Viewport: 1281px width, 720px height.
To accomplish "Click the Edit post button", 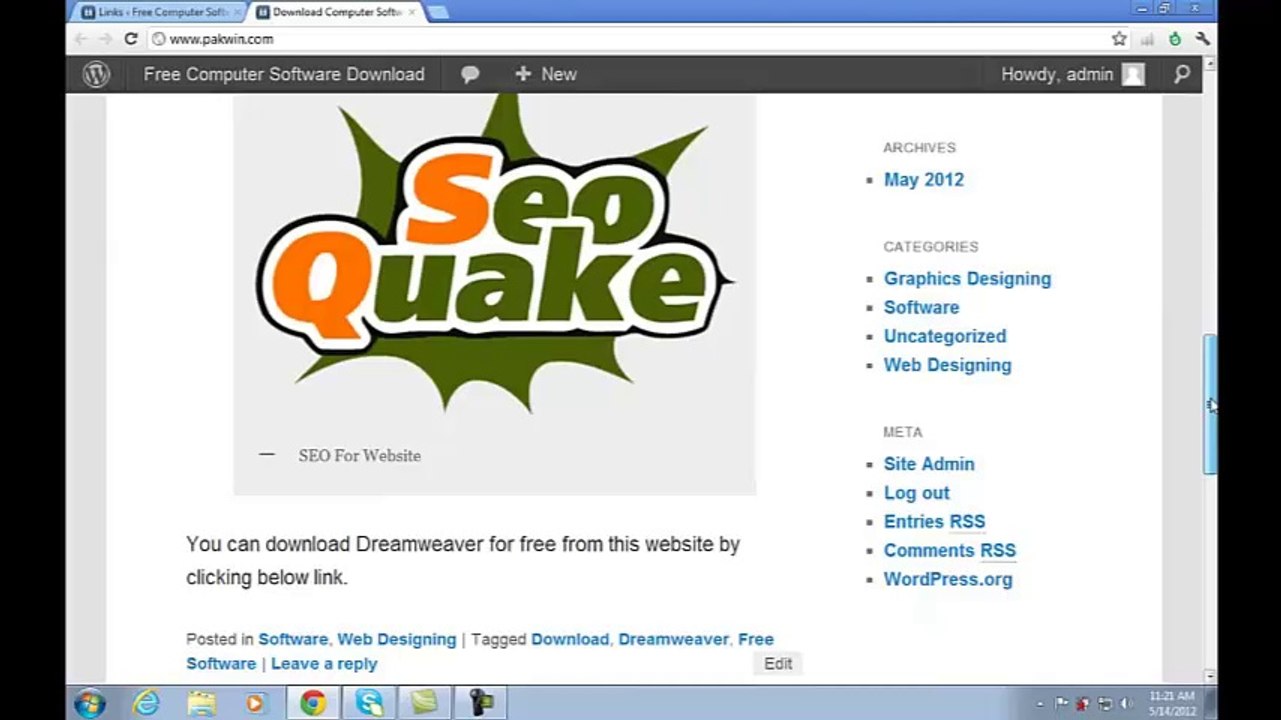I will [x=778, y=664].
